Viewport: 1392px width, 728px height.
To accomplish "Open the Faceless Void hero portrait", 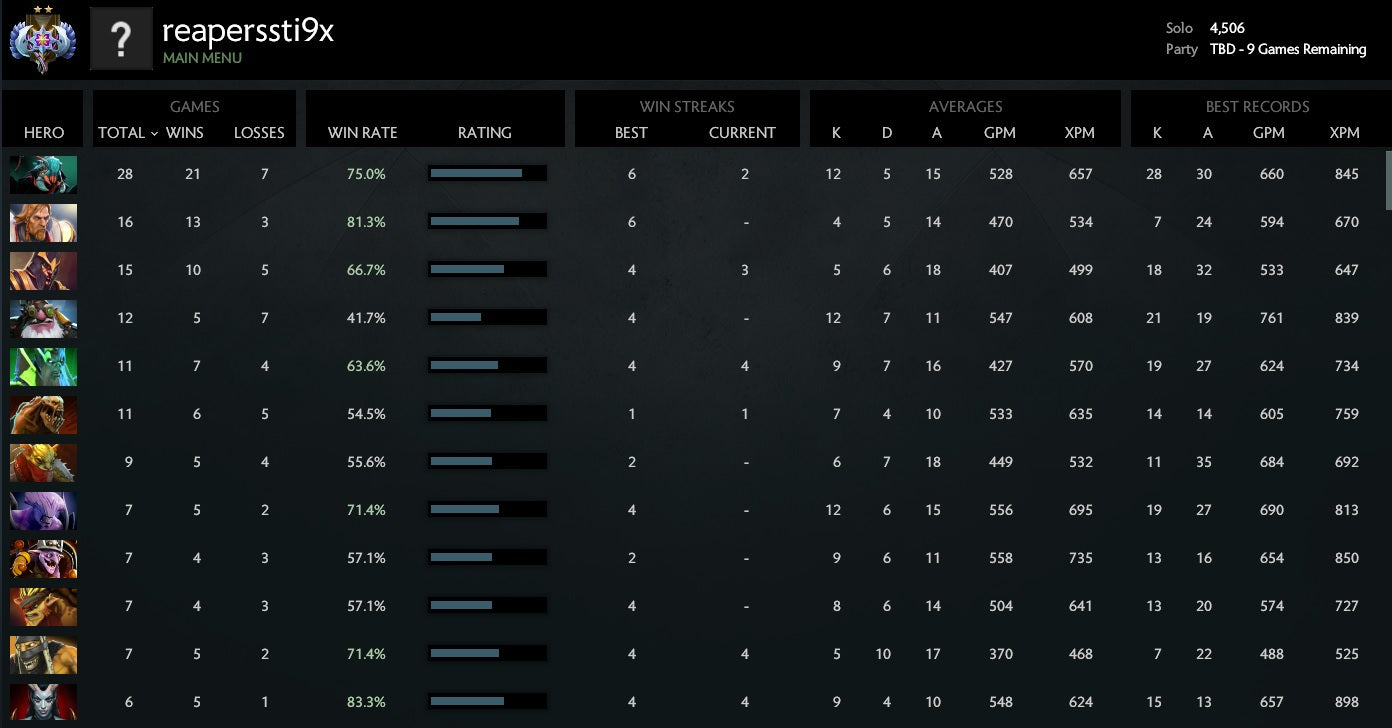I will (43, 510).
